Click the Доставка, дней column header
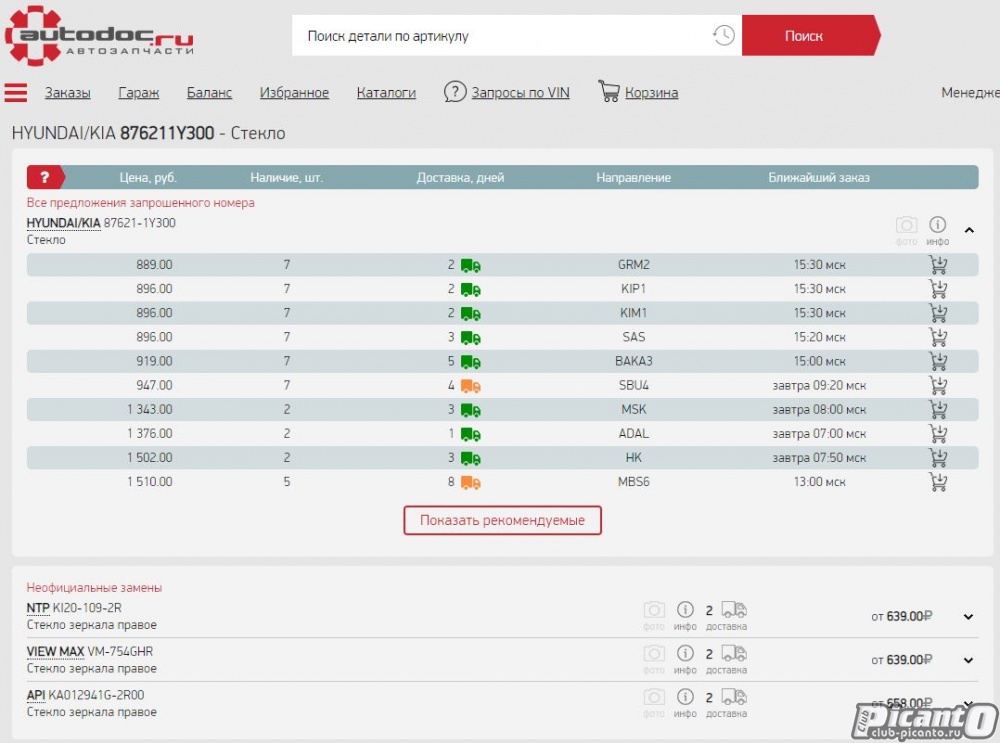Screen dimensions: 1000x743 [x=460, y=177]
